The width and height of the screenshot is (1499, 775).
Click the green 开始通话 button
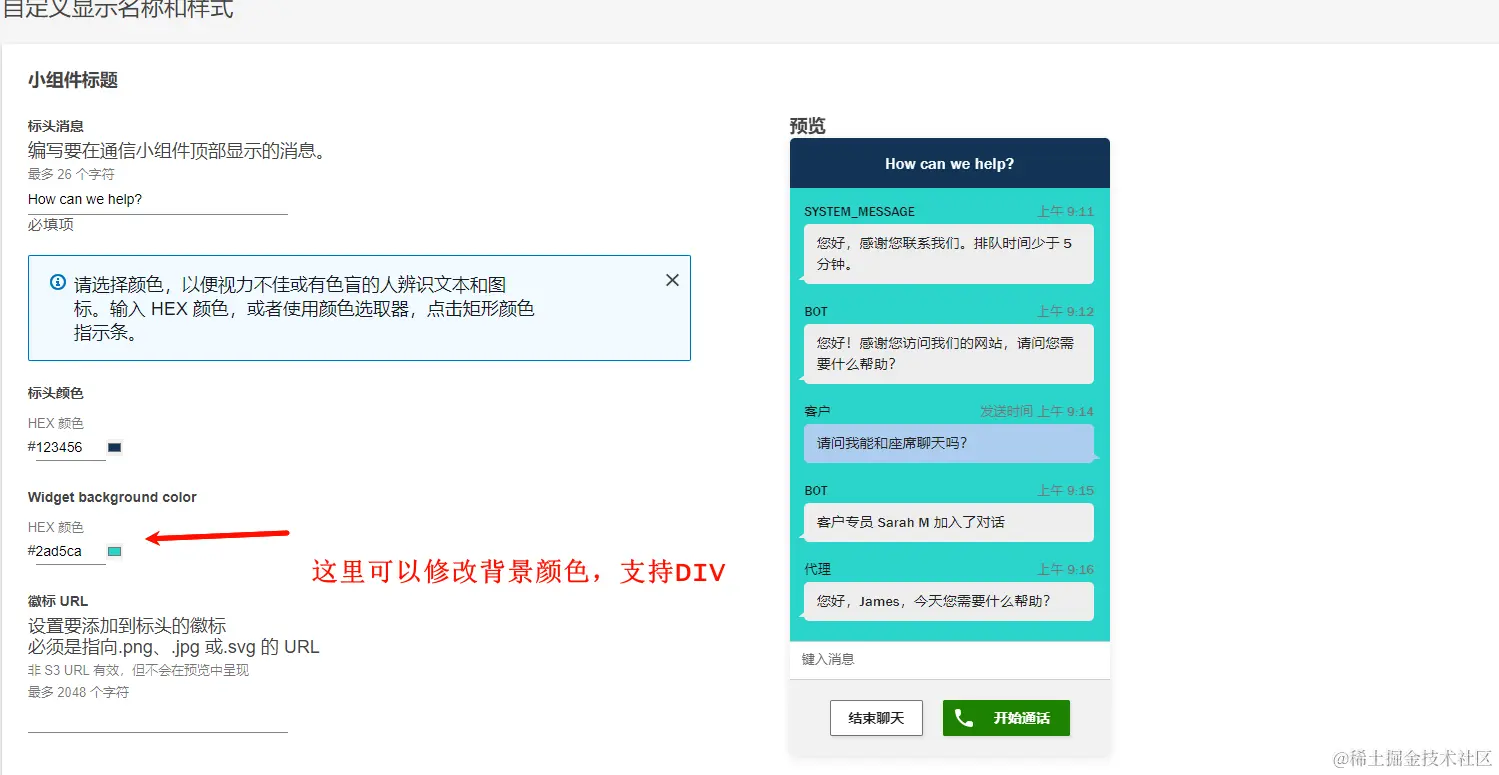[x=1006, y=718]
